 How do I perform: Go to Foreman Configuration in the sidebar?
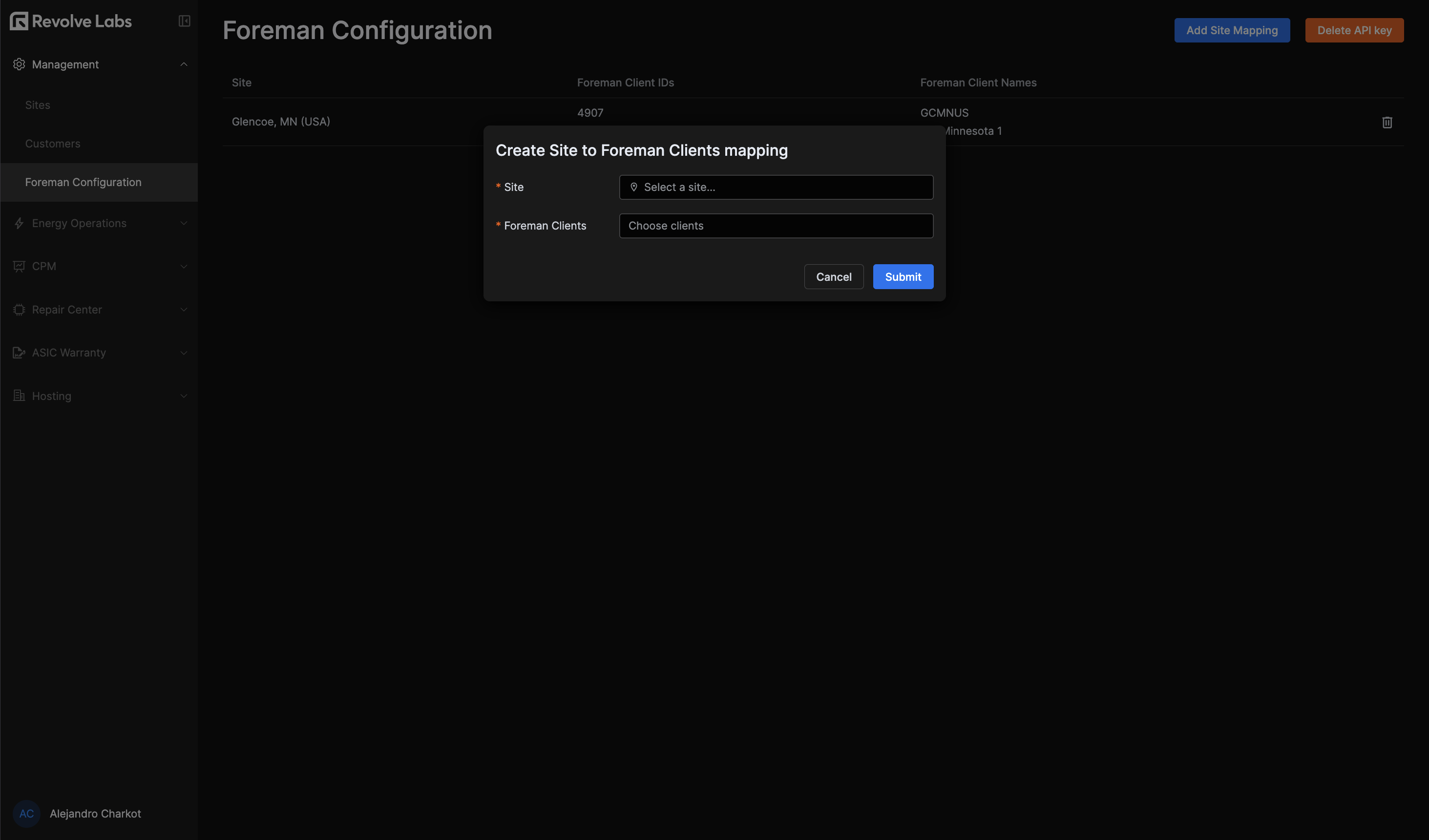point(83,182)
